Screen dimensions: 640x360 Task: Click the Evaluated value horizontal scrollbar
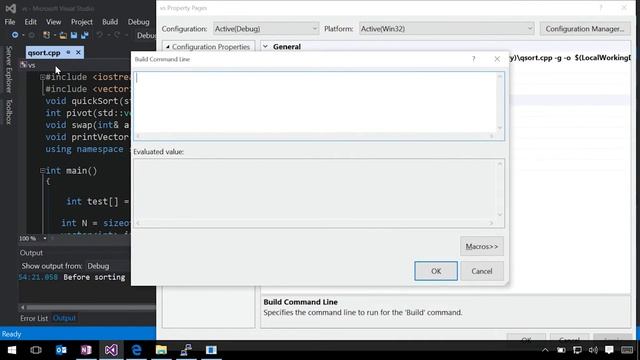click(x=315, y=223)
